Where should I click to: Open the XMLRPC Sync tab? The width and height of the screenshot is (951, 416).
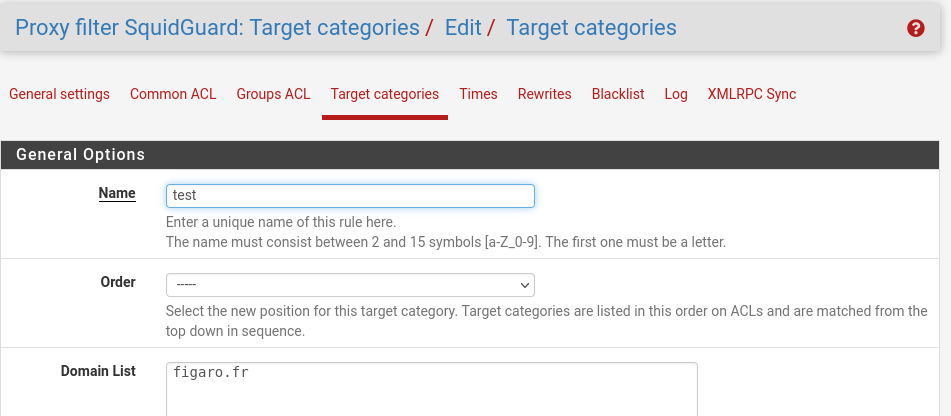(751, 94)
